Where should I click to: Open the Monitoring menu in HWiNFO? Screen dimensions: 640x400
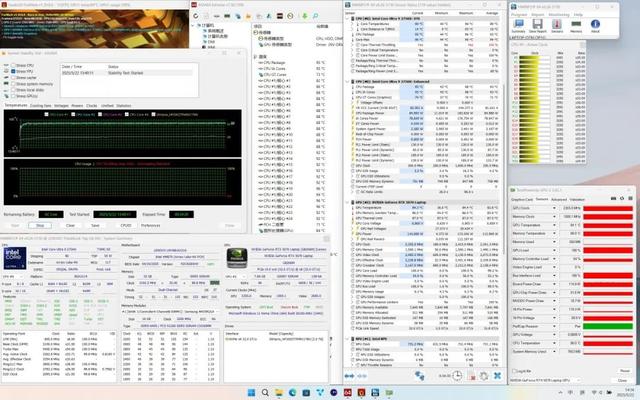click(x=558, y=15)
